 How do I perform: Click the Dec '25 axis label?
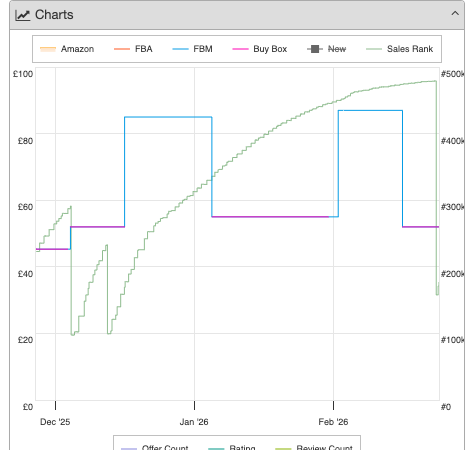pos(55,422)
